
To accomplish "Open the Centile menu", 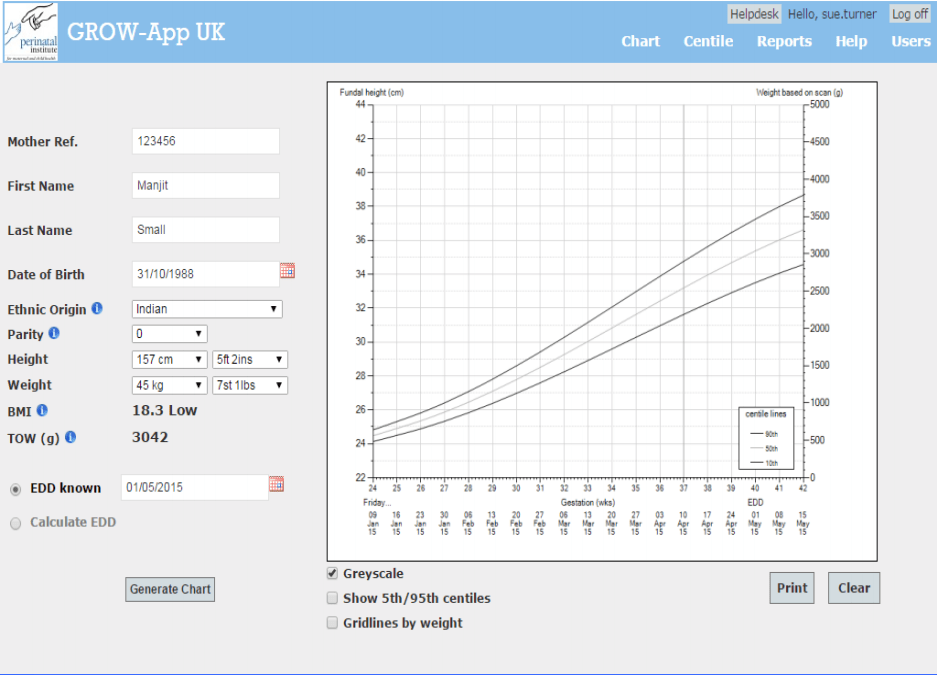I will point(708,41).
